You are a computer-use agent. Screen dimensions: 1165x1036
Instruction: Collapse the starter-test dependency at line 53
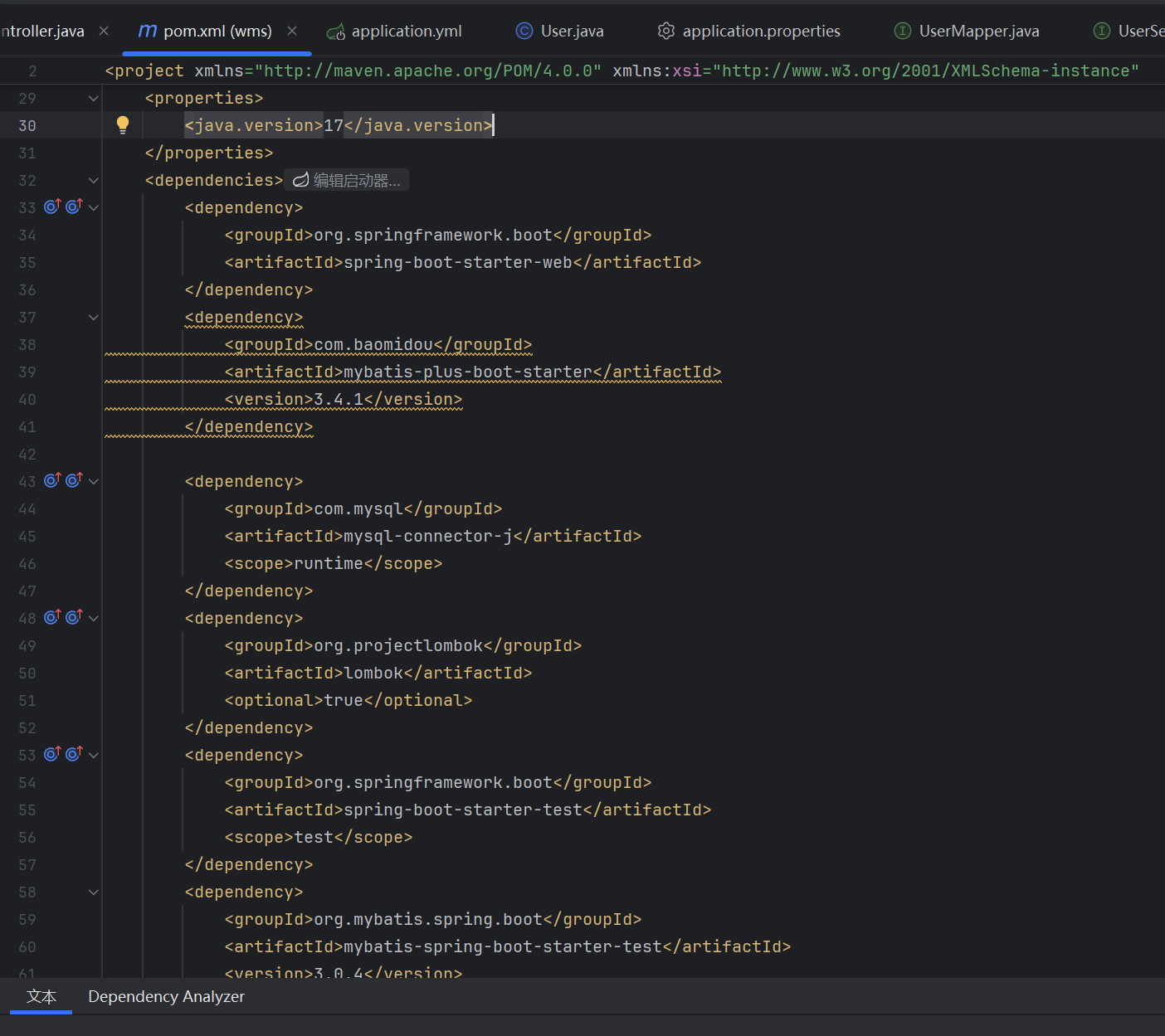pyautogui.click(x=94, y=755)
